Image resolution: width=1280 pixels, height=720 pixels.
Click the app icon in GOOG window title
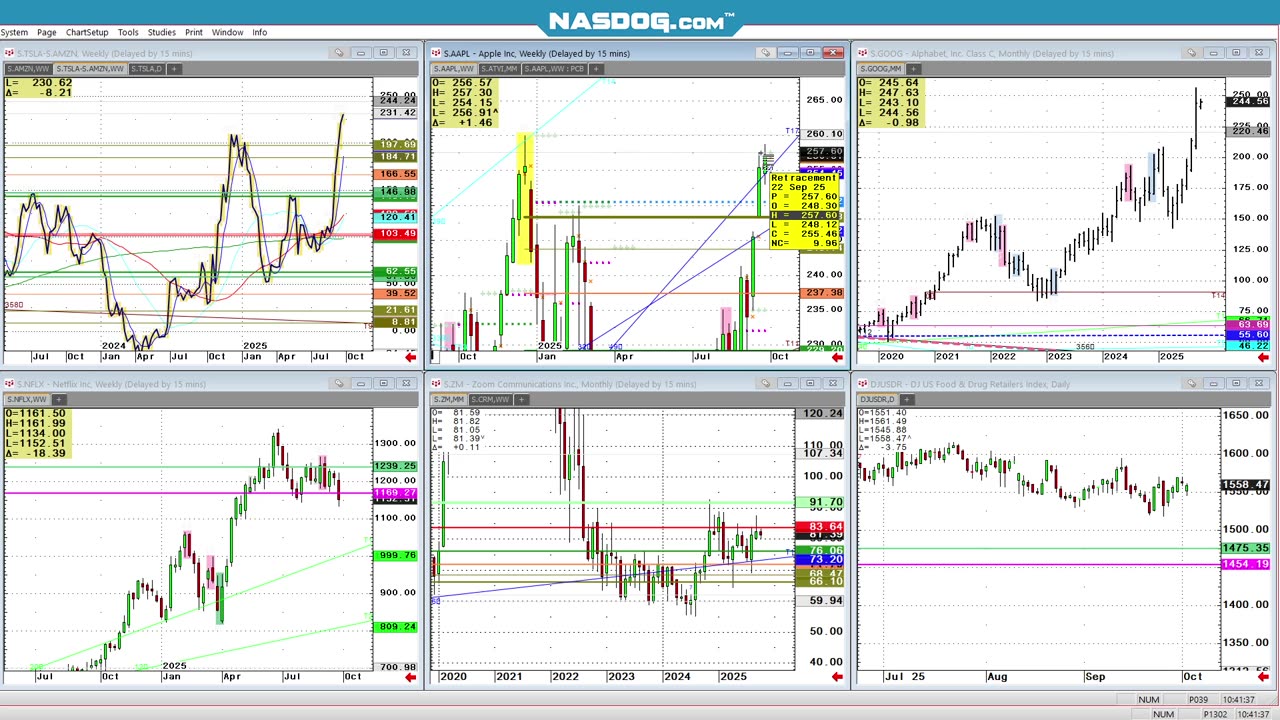tap(862, 53)
